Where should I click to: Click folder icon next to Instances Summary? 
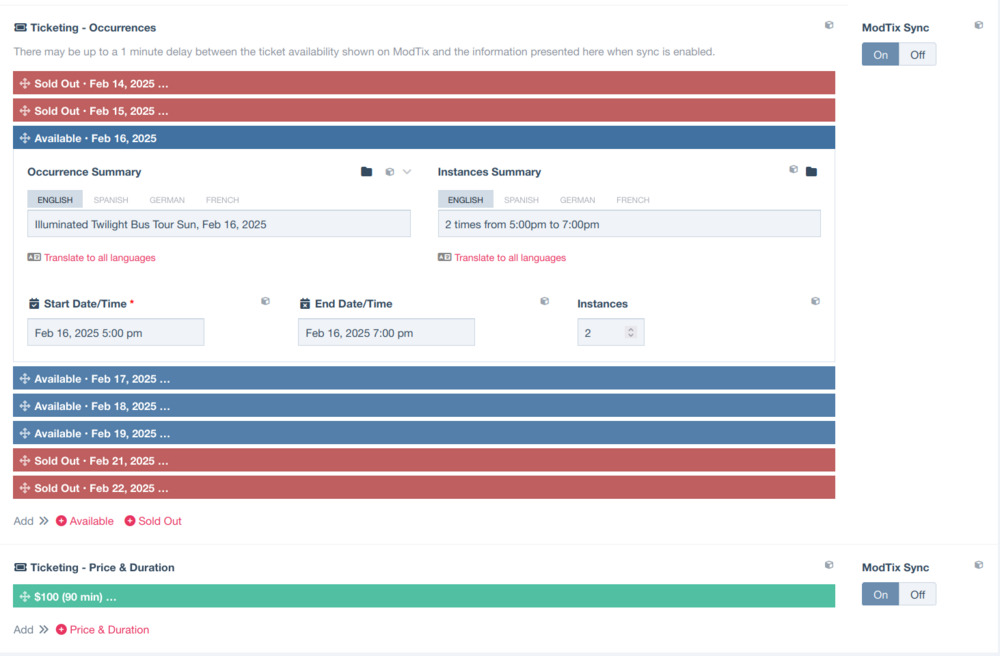point(811,172)
